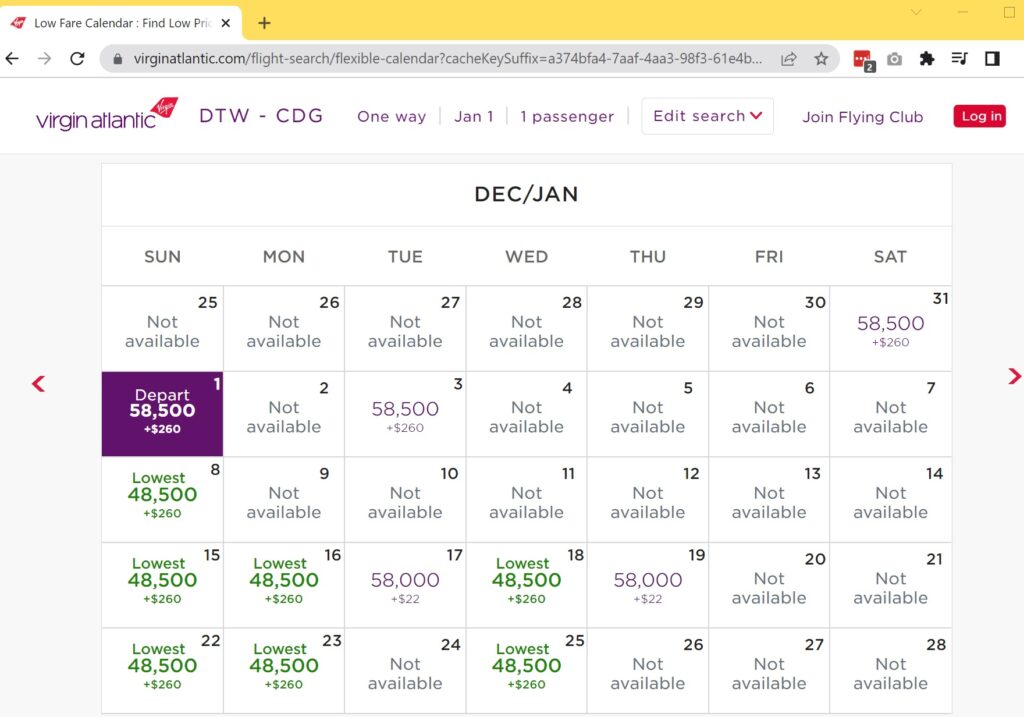Click the red extension icon showing a badge
This screenshot has height=717, width=1024.
click(860, 58)
